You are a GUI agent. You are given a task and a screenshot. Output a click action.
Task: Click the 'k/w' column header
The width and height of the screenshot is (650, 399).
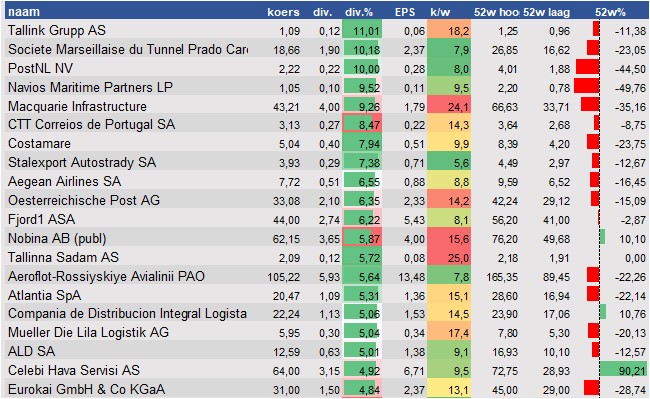tap(440, 12)
